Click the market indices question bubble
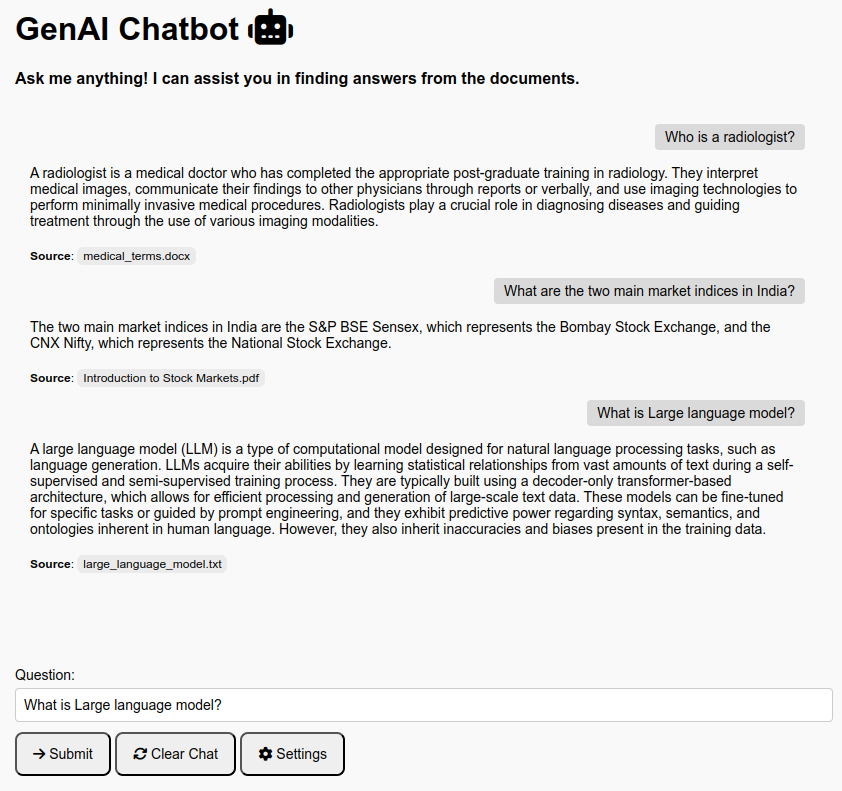Screen dimensions: 842x791 click(x=649, y=291)
